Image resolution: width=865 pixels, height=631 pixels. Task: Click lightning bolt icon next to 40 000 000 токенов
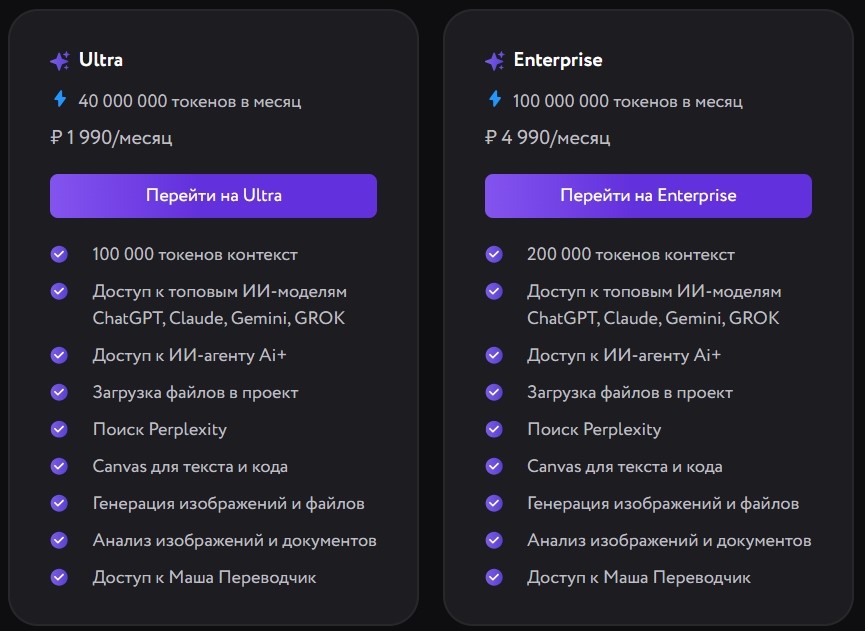[59, 99]
